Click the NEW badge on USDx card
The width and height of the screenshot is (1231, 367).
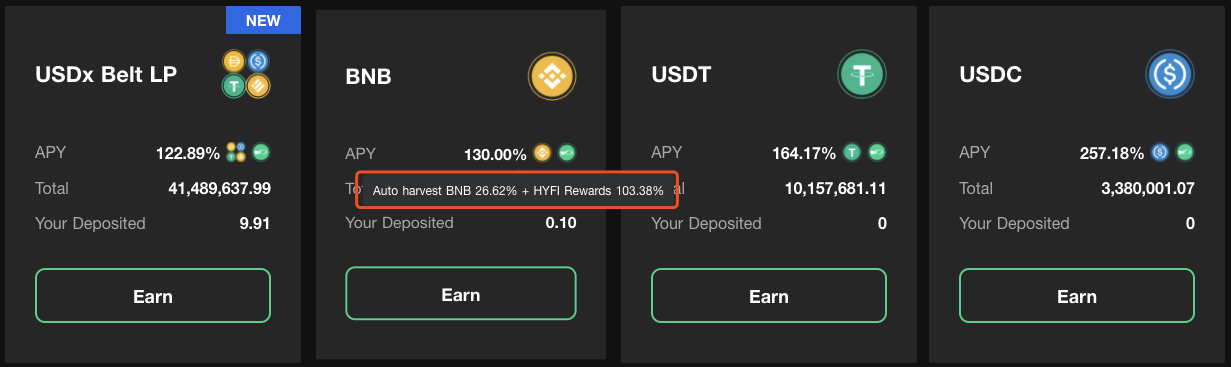[x=264, y=19]
